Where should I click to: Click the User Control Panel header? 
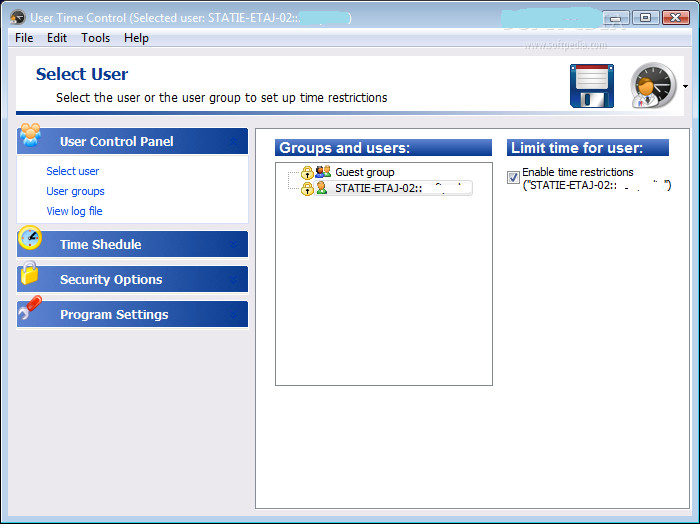(x=132, y=141)
